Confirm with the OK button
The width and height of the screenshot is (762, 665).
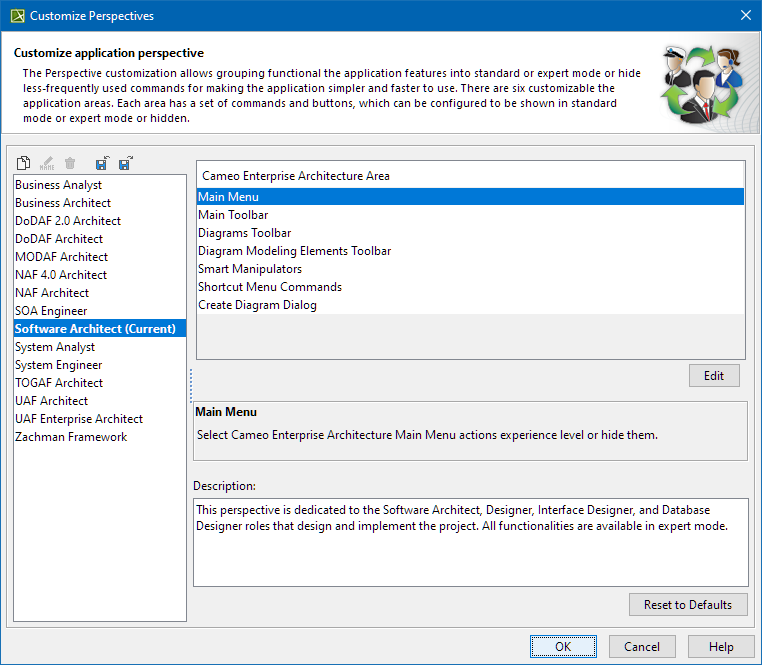[x=563, y=647]
